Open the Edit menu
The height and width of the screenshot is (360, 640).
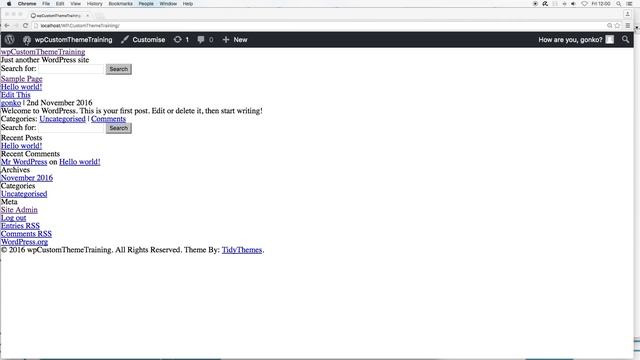[60, 4]
